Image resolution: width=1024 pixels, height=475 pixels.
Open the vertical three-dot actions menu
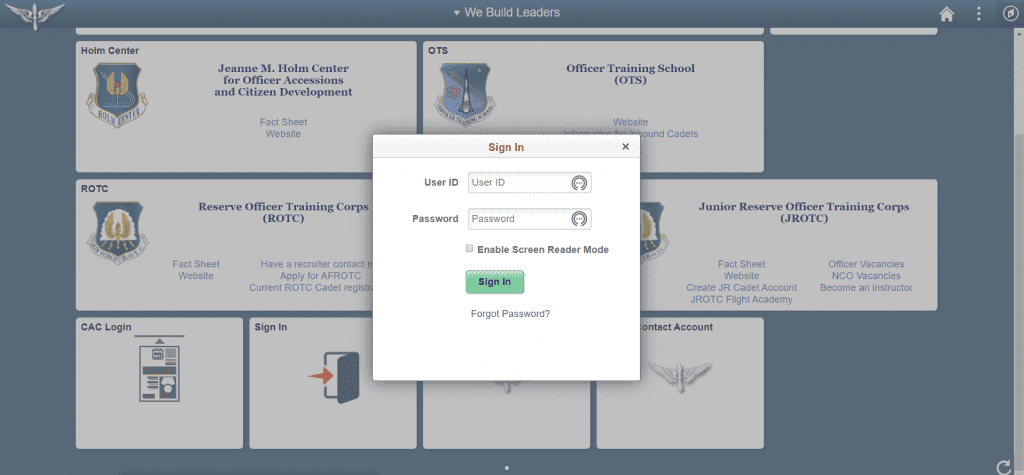pyautogui.click(x=979, y=14)
